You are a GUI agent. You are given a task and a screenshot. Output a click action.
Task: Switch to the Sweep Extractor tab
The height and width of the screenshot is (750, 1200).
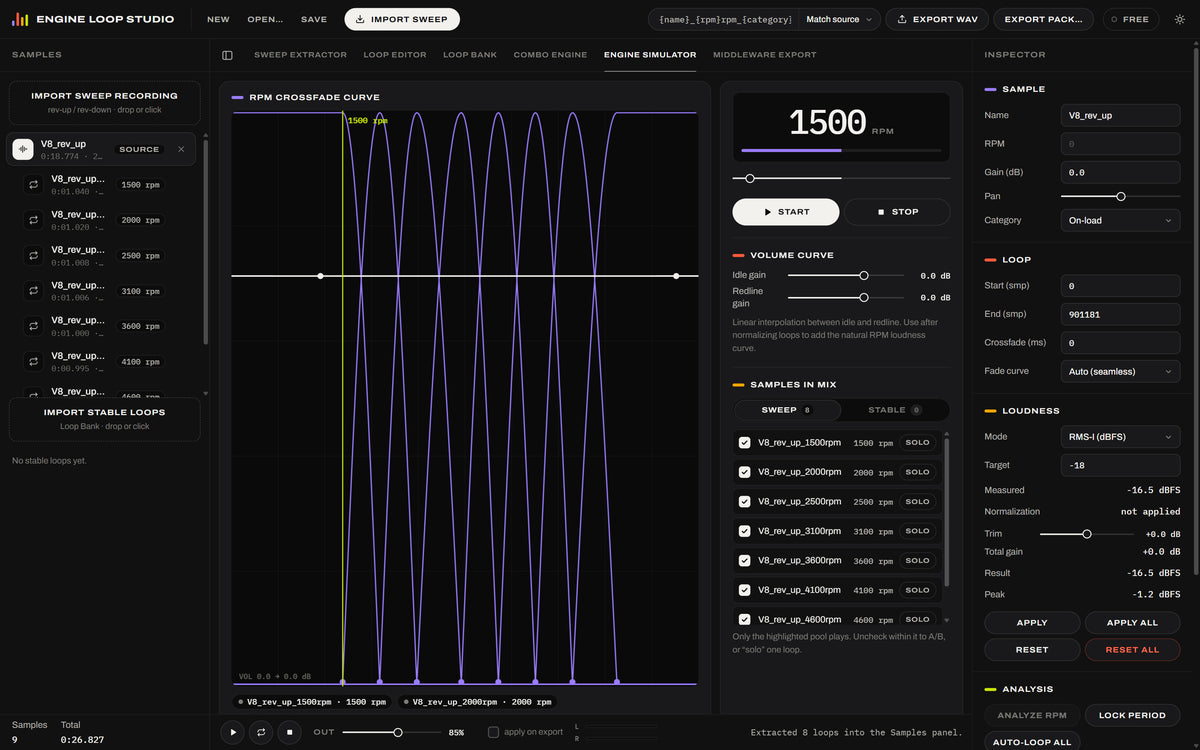pos(300,55)
